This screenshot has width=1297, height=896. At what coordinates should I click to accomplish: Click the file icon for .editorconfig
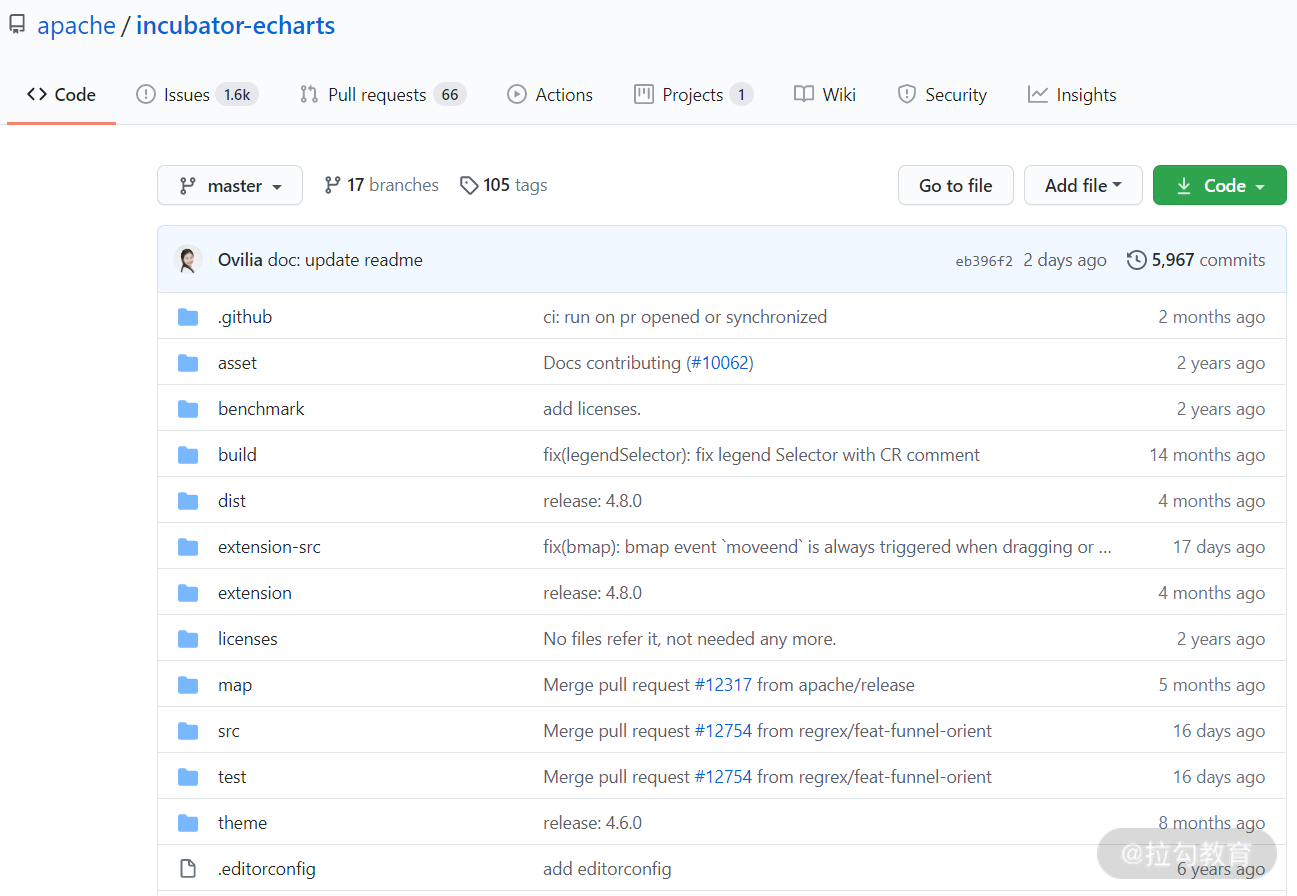[188, 869]
